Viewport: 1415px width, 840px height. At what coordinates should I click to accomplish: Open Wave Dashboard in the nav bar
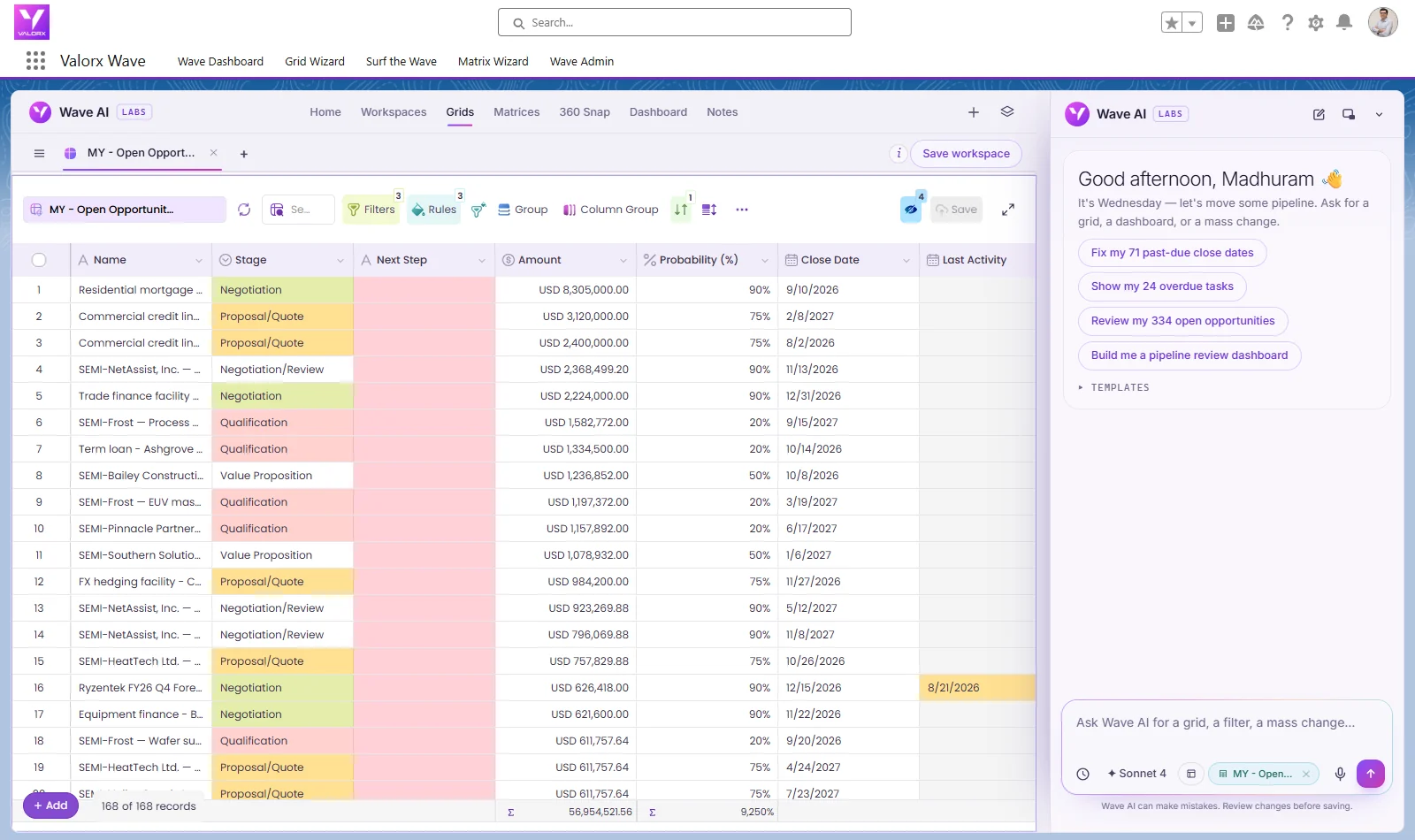pos(220,62)
